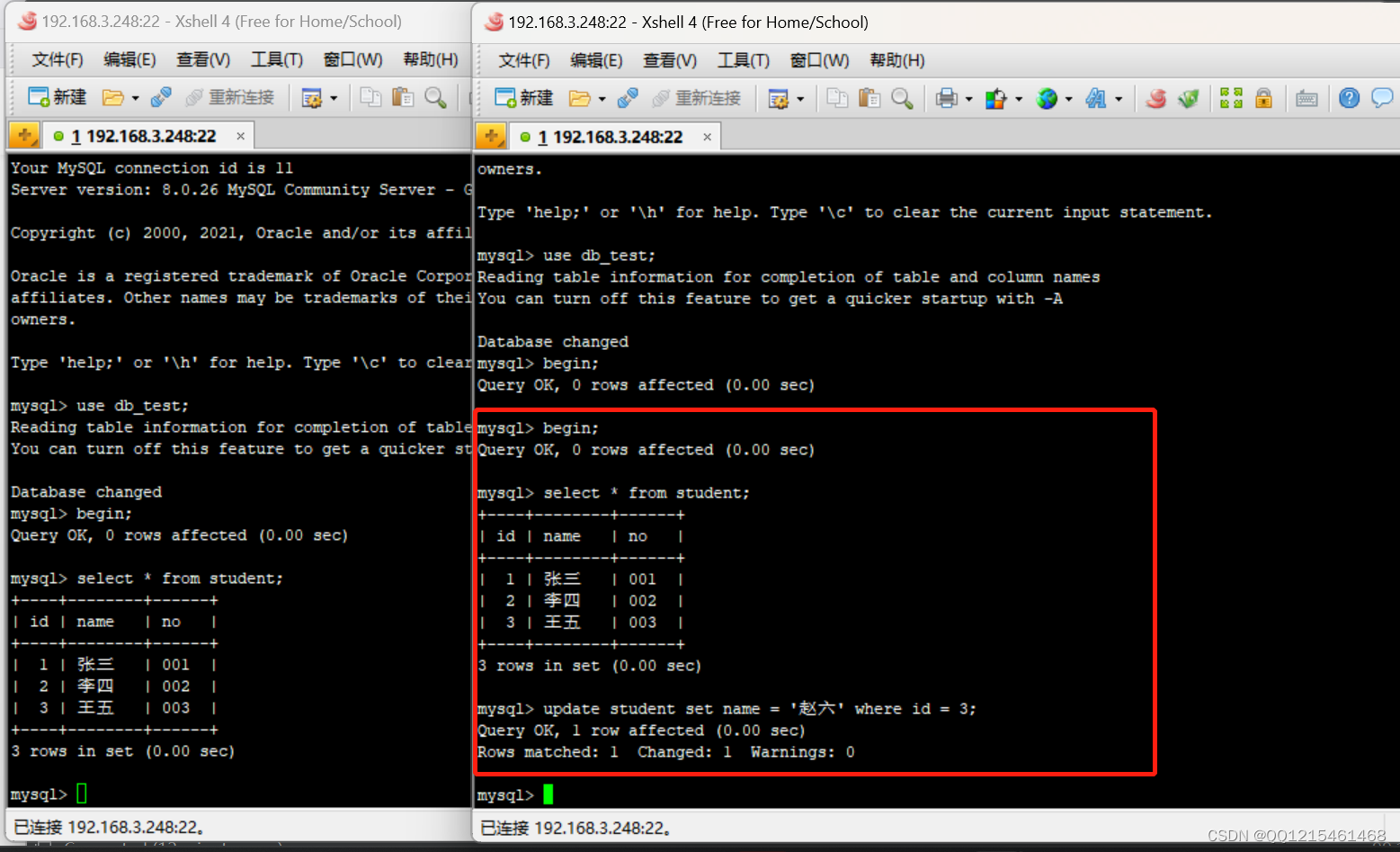Open Help with the blue question icon
Screen dimensions: 1400x852
tap(1349, 98)
